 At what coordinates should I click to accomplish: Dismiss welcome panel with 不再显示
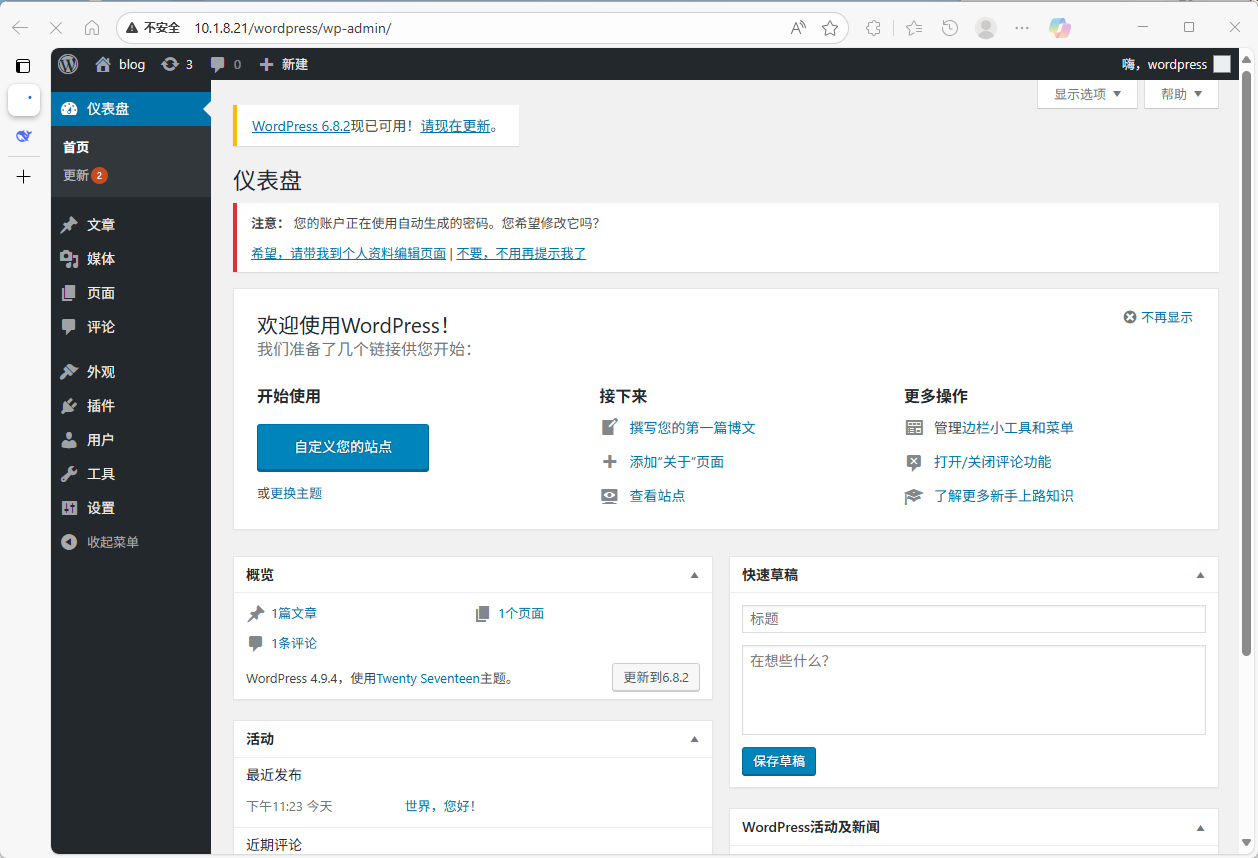1158,317
